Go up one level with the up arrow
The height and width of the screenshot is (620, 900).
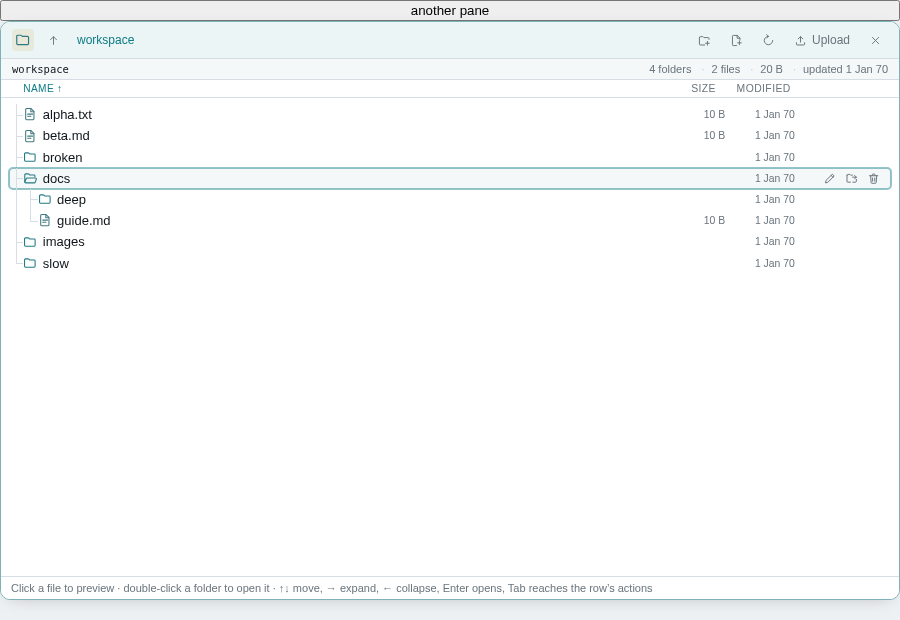pyautogui.click(x=53, y=40)
